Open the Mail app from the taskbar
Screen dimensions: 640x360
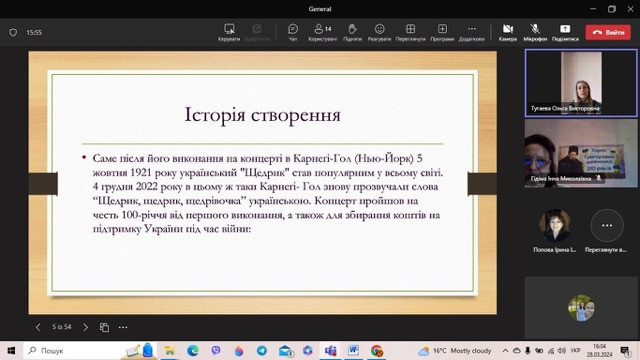click(285, 351)
